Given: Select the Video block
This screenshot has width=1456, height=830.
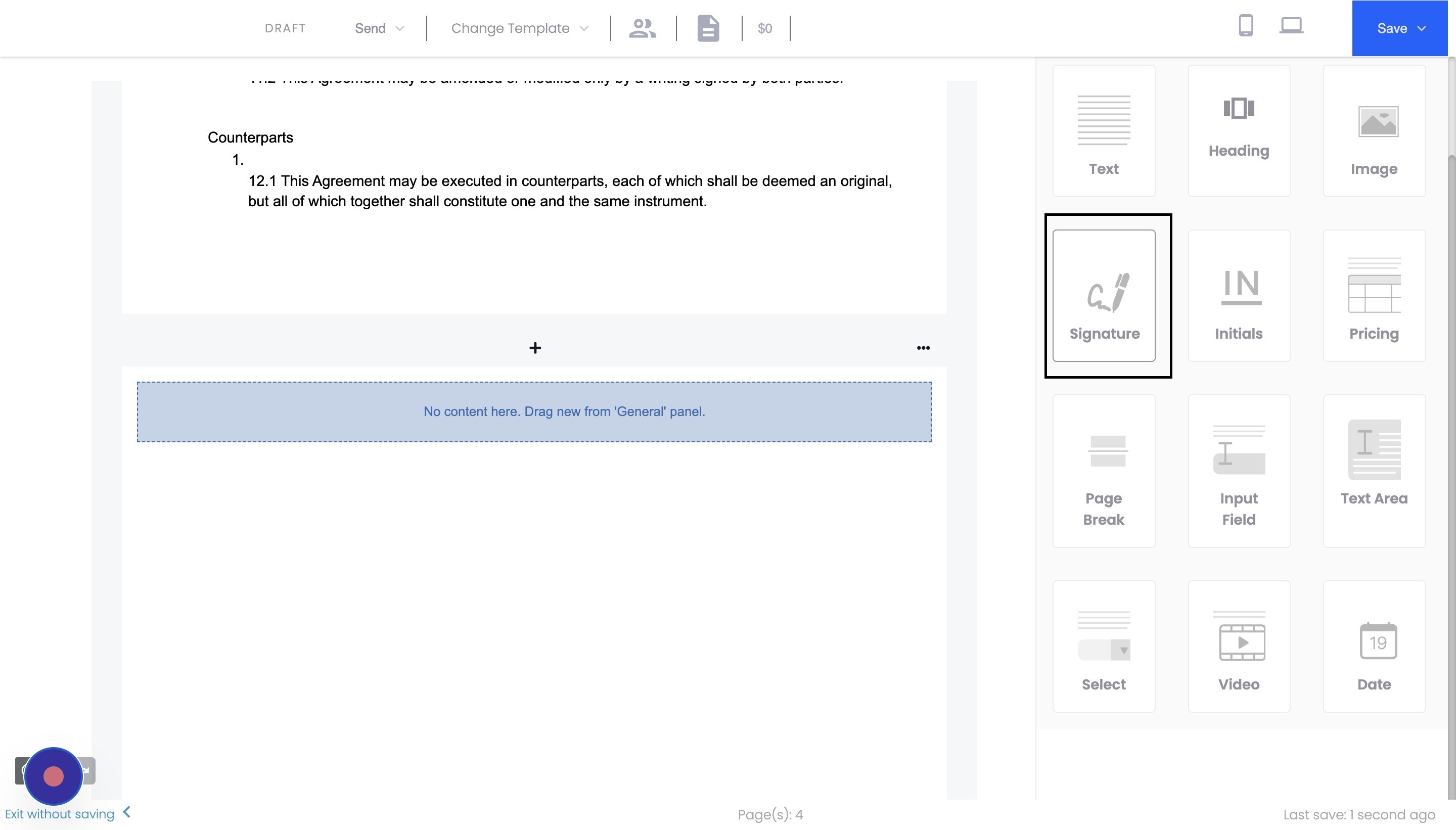Looking at the screenshot, I should coord(1238,647).
